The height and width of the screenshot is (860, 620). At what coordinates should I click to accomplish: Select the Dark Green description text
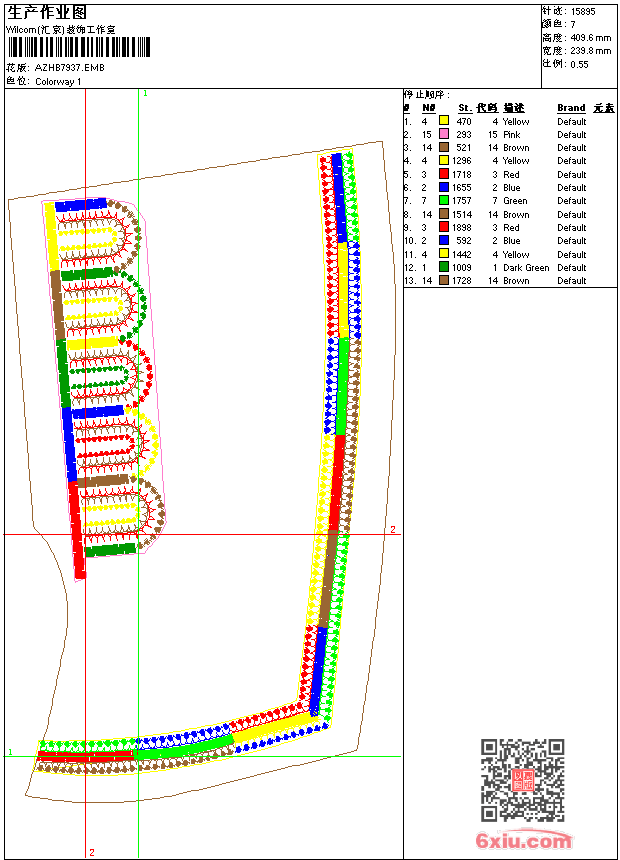[x=525, y=268]
